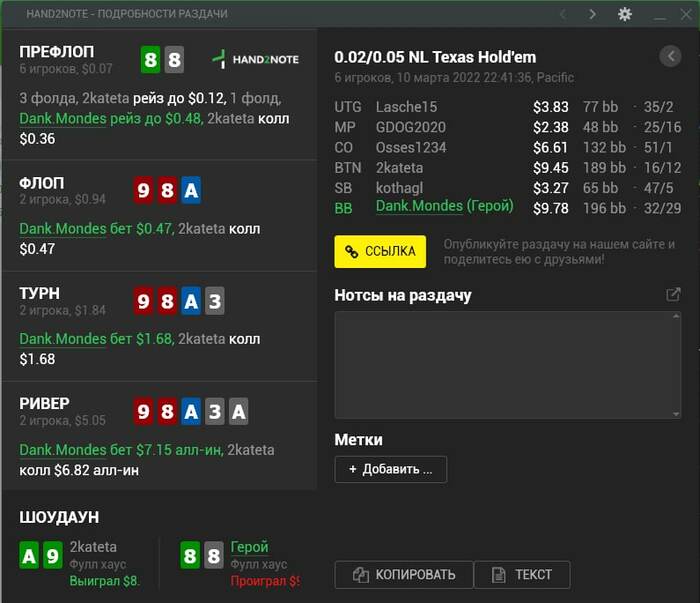700x603 pixels.
Task: Click Hand2Note logo in preflop section
Action: [x=255, y=59]
